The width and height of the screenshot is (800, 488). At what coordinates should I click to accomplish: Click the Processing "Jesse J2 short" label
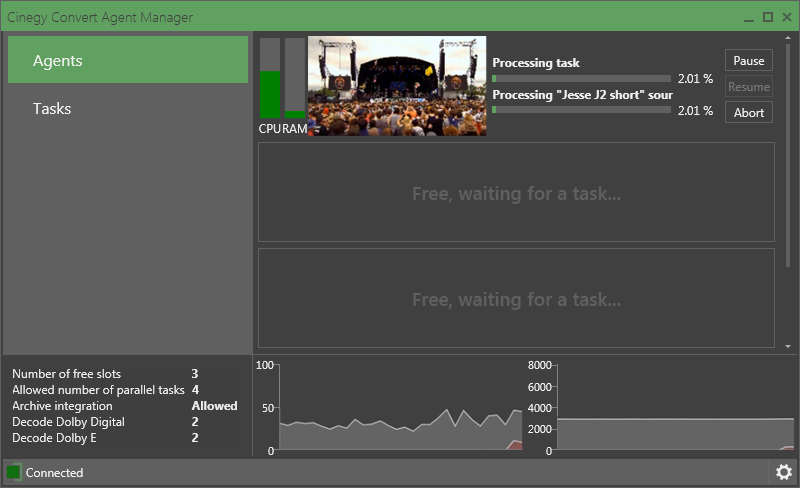click(582, 95)
